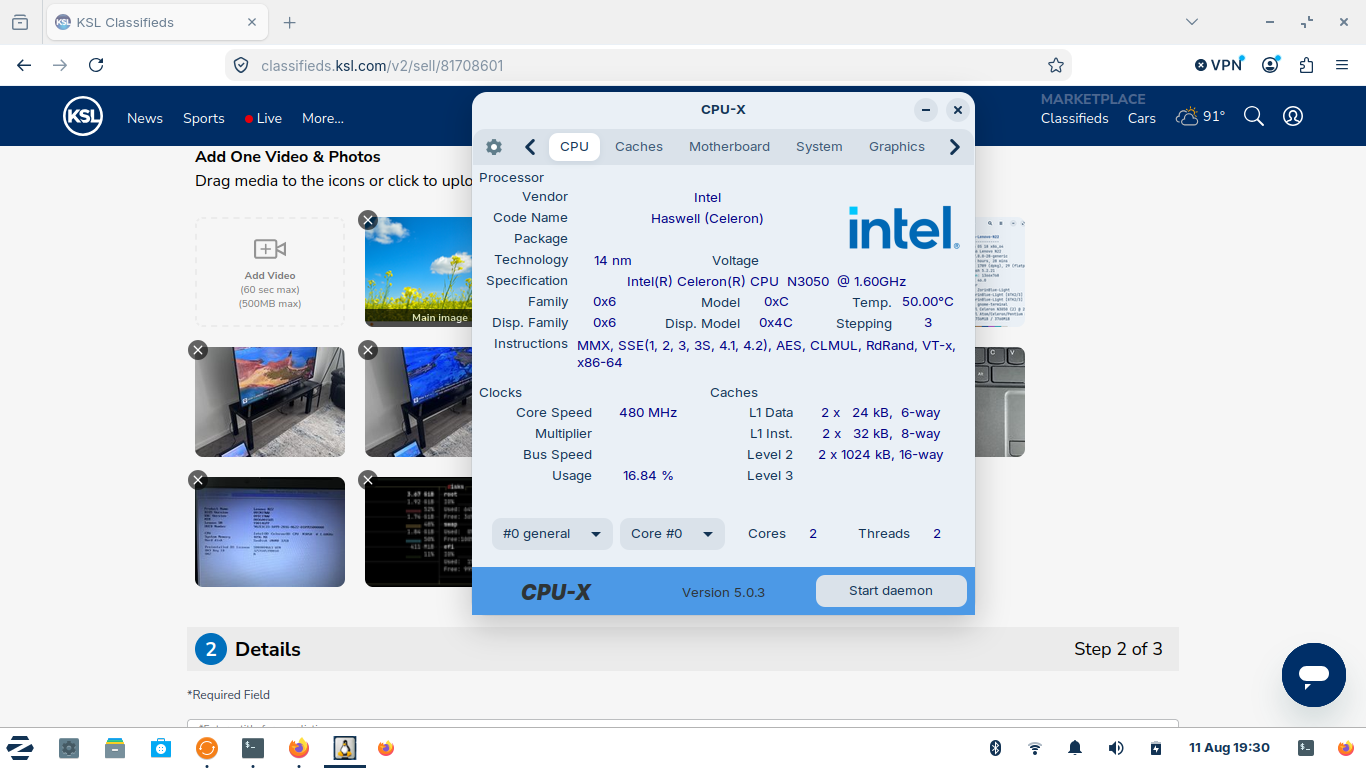The height and width of the screenshot is (768, 1366).
Task: Open the chat bubble widget
Action: [x=1314, y=675]
